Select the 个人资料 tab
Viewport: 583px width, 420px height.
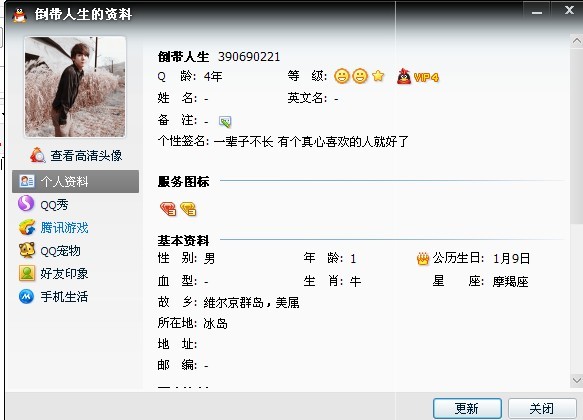click(x=75, y=181)
